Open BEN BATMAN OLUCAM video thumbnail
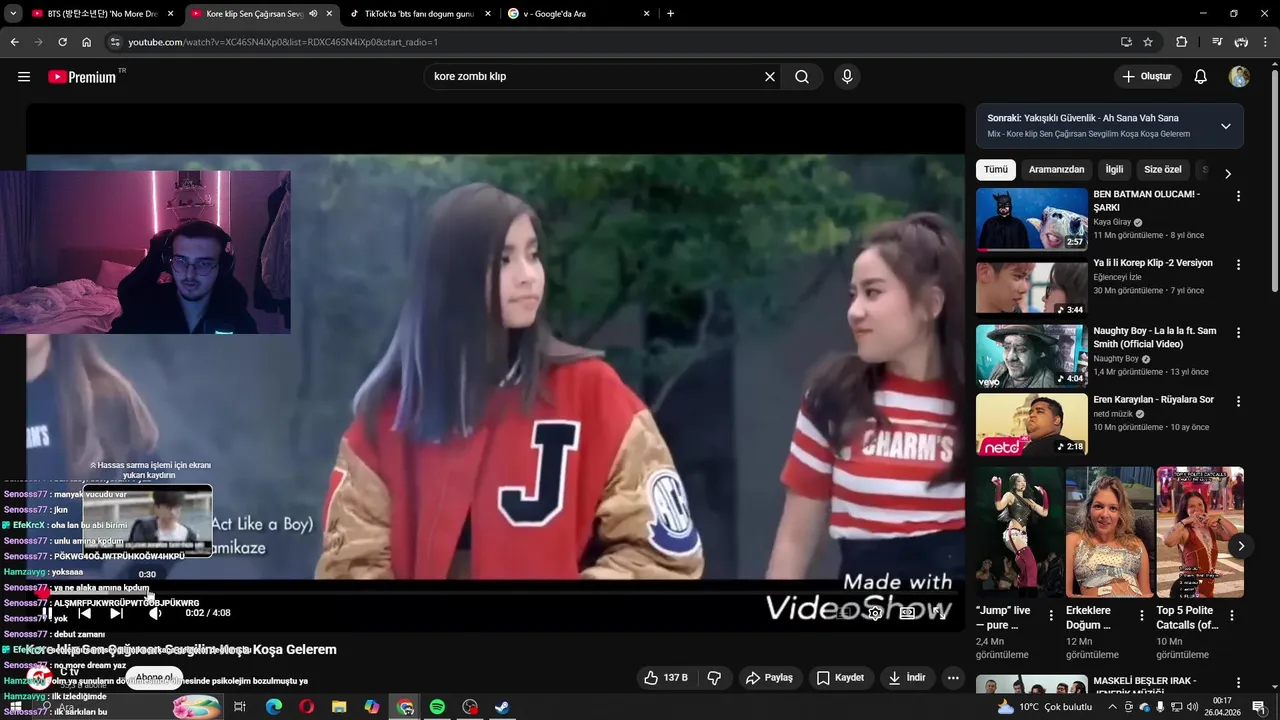The image size is (1280, 720). [x=1031, y=219]
